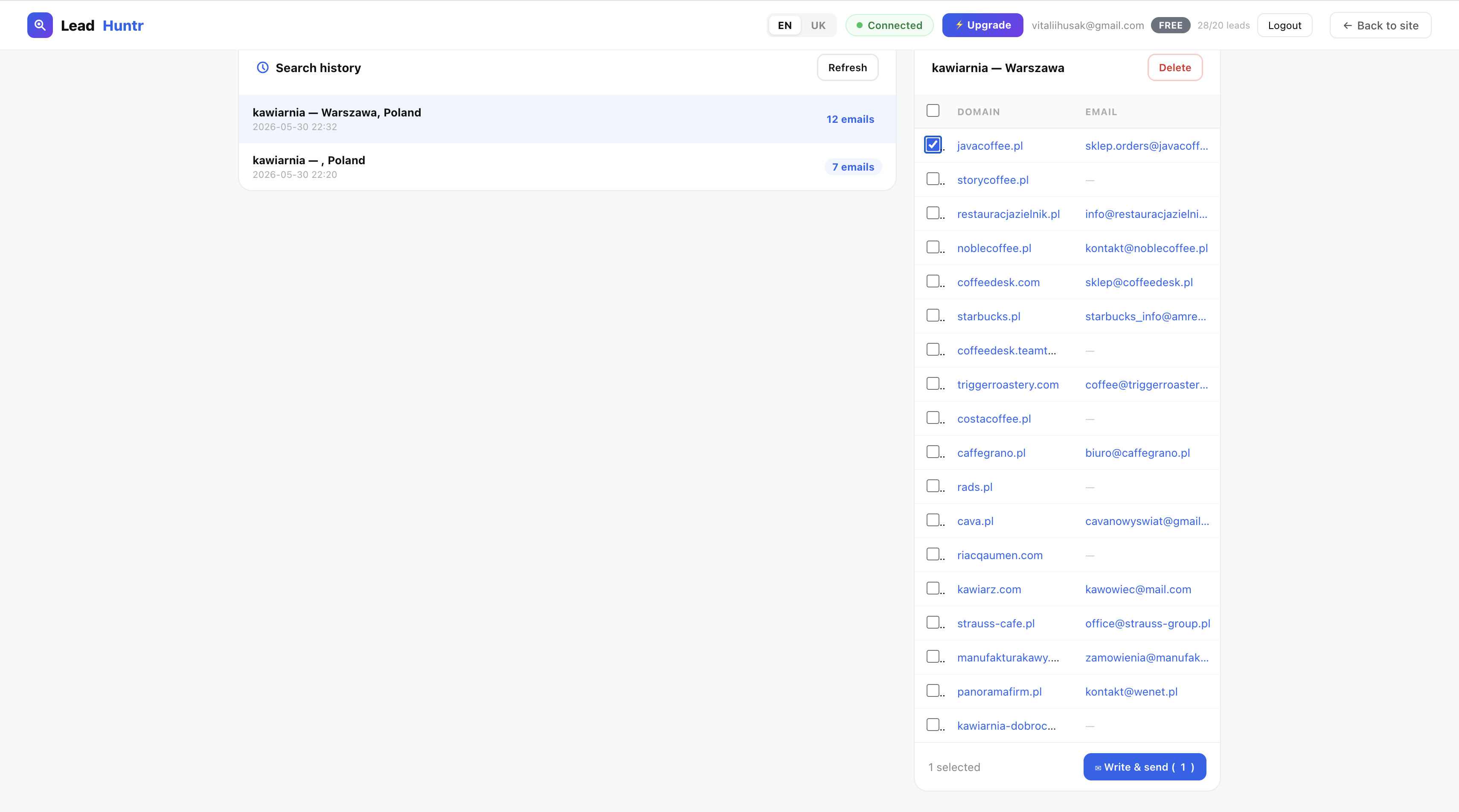This screenshot has height=812, width=1459.
Task: Check the rads.pl row checkbox
Action: [933, 486]
